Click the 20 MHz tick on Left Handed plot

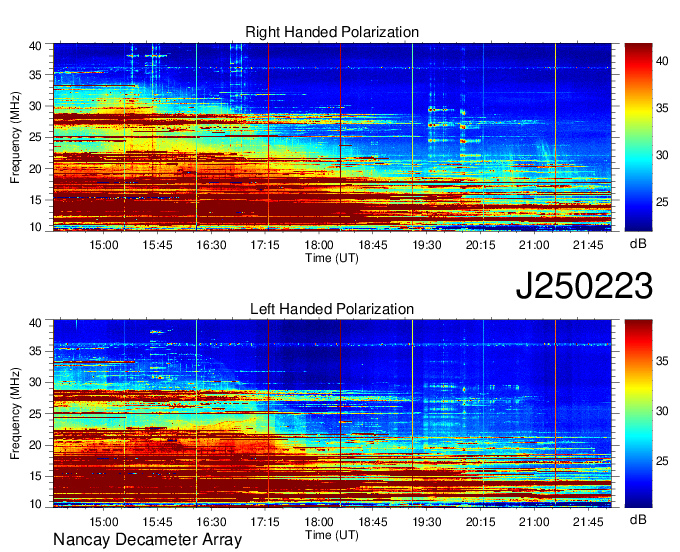(35, 445)
